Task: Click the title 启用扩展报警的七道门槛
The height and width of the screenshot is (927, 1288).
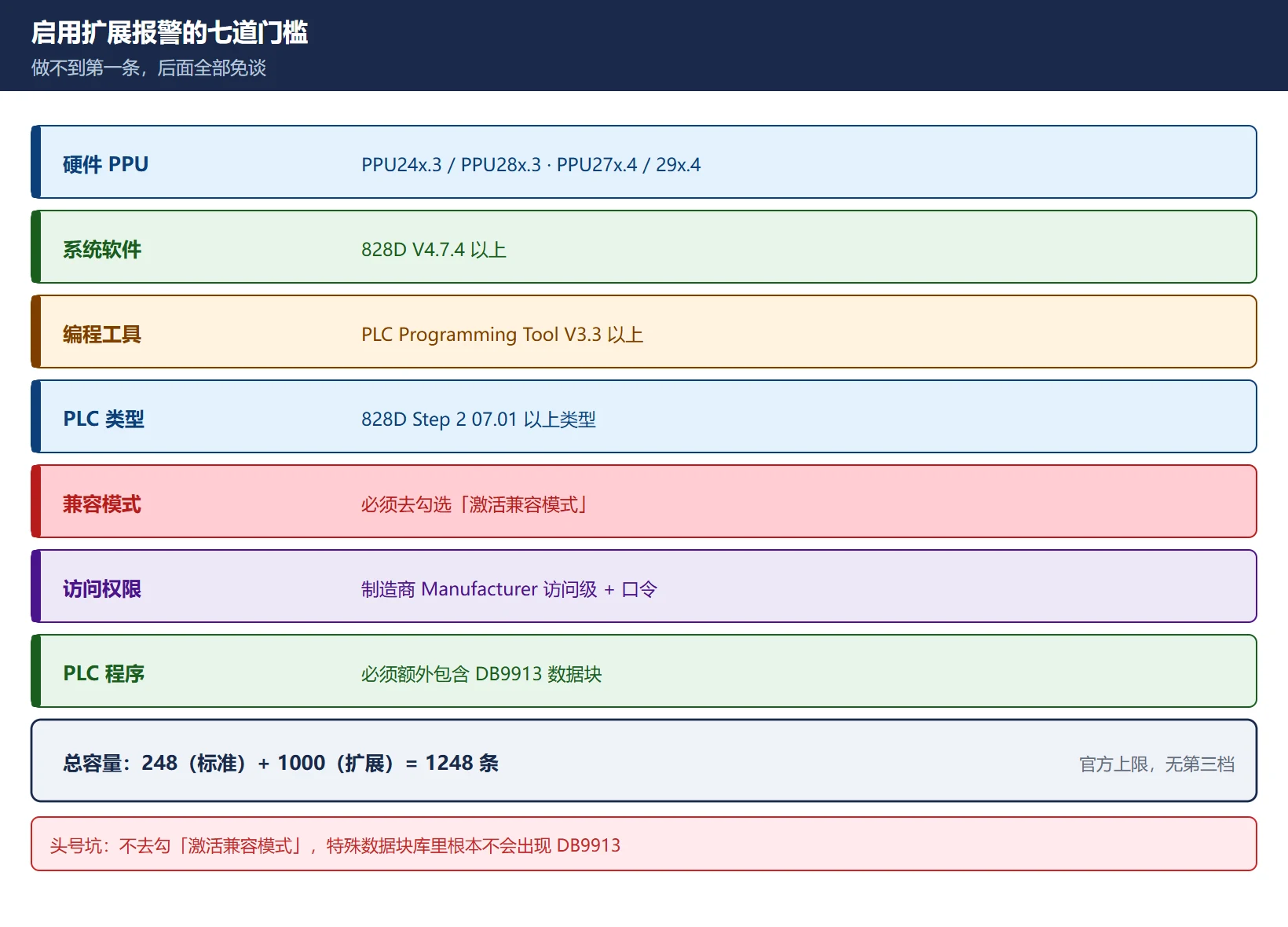Action: 170,32
